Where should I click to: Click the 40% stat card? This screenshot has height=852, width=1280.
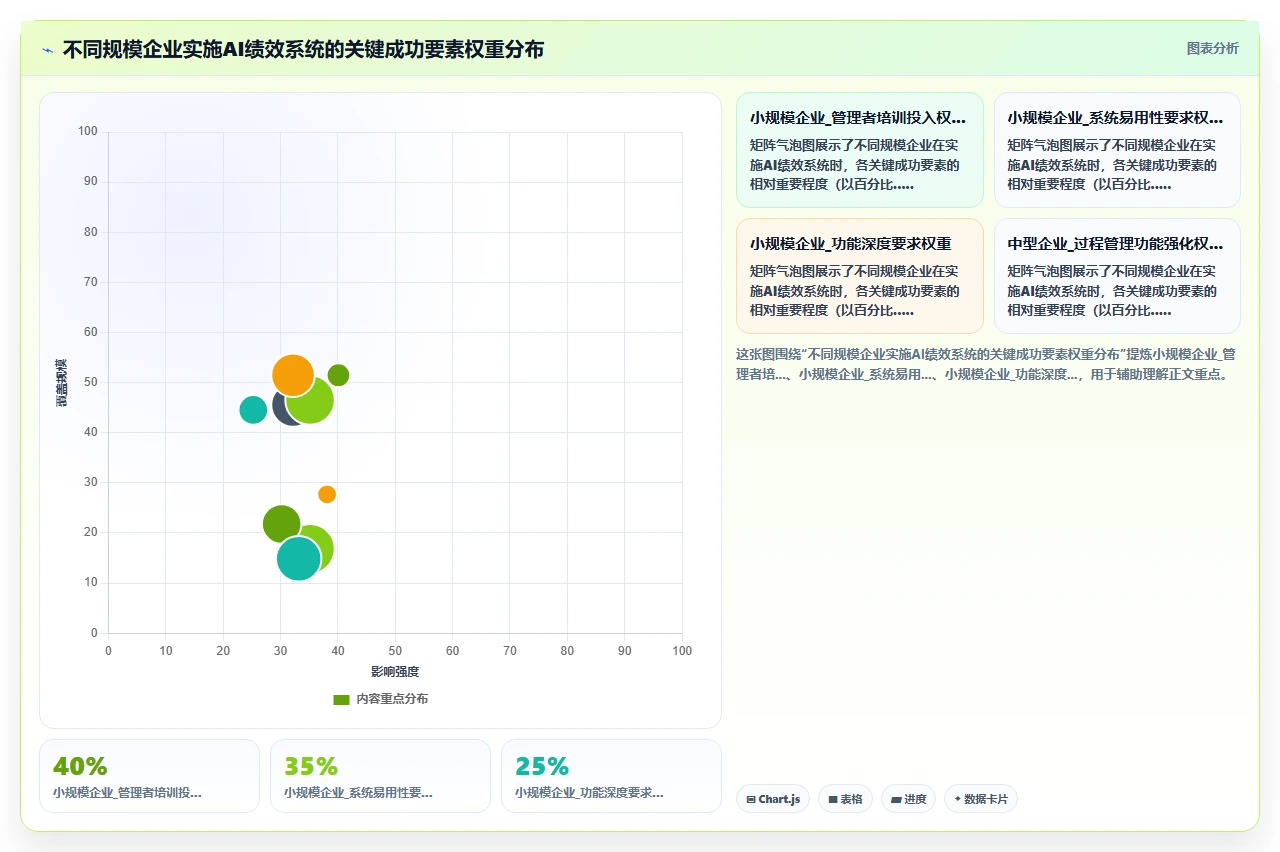(x=149, y=776)
